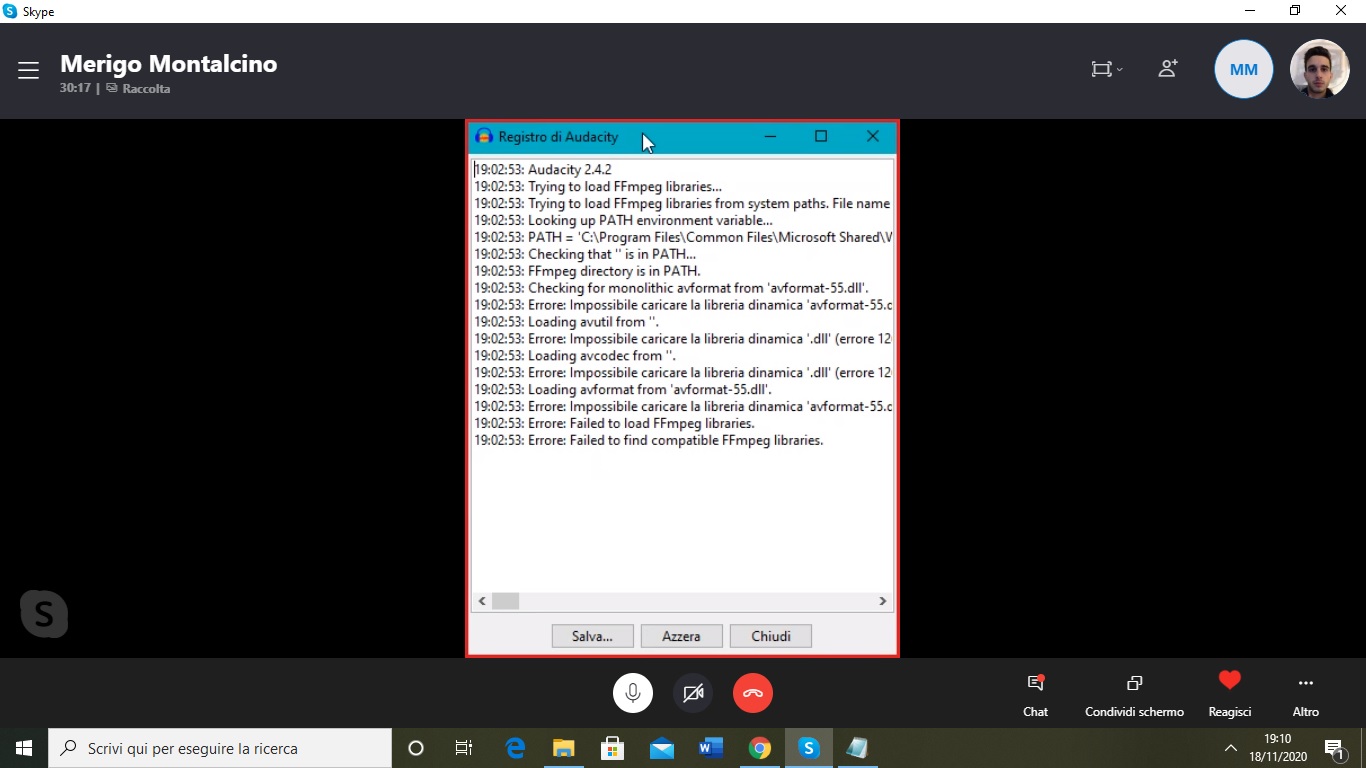
Task: Mute the microphone
Action: tap(632, 692)
